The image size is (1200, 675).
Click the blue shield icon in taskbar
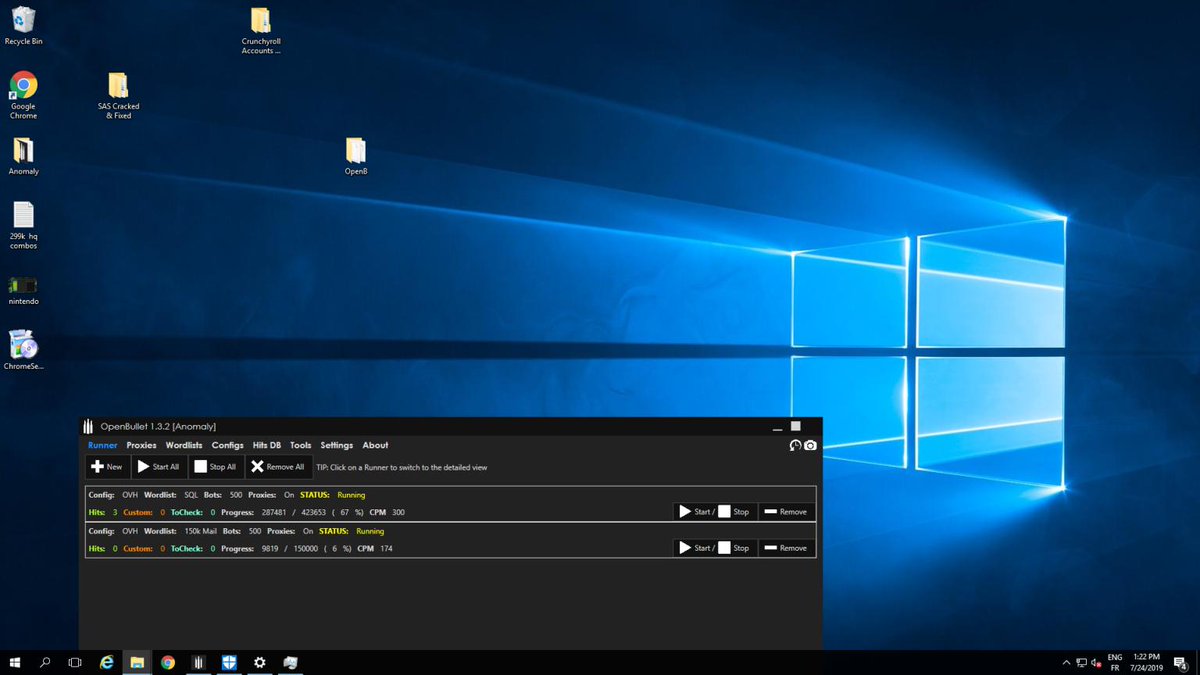[x=229, y=662]
